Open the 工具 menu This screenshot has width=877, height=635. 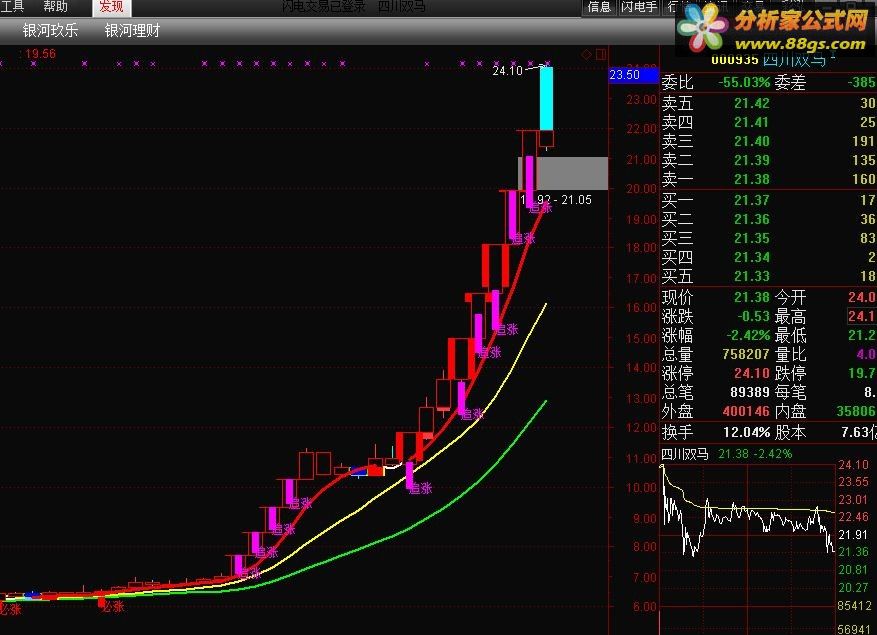coord(12,7)
